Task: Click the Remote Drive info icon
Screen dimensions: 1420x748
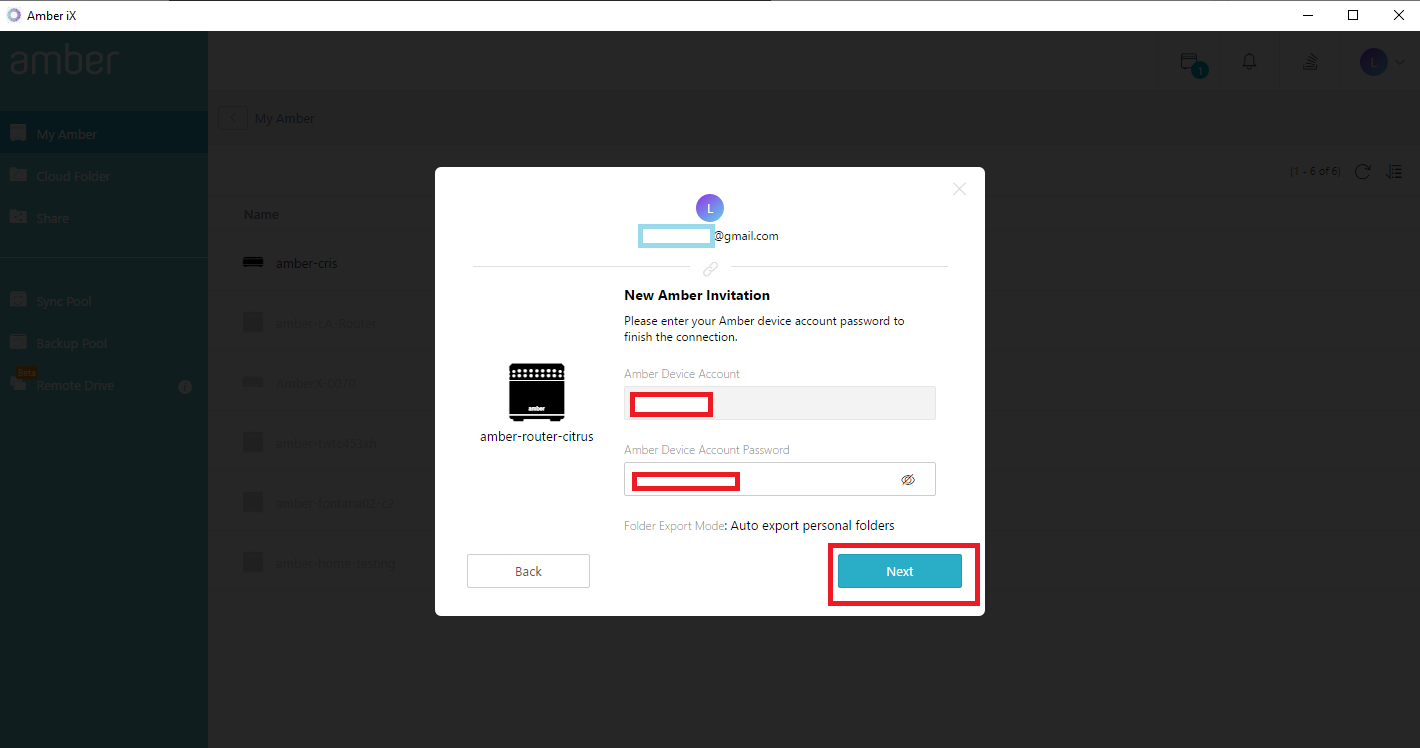Action: (x=185, y=386)
